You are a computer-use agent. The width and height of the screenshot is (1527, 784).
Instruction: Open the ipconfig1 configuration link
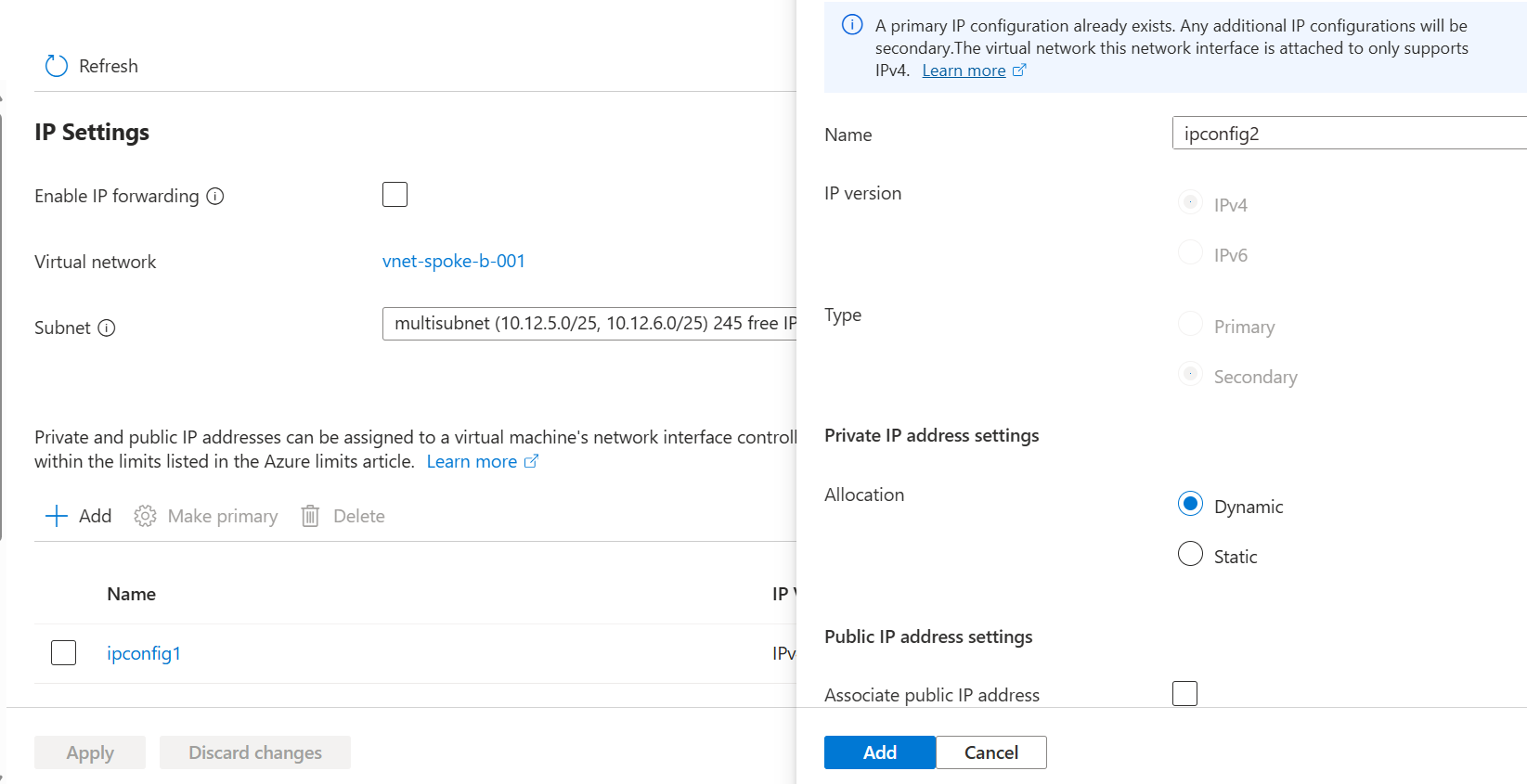pos(144,653)
